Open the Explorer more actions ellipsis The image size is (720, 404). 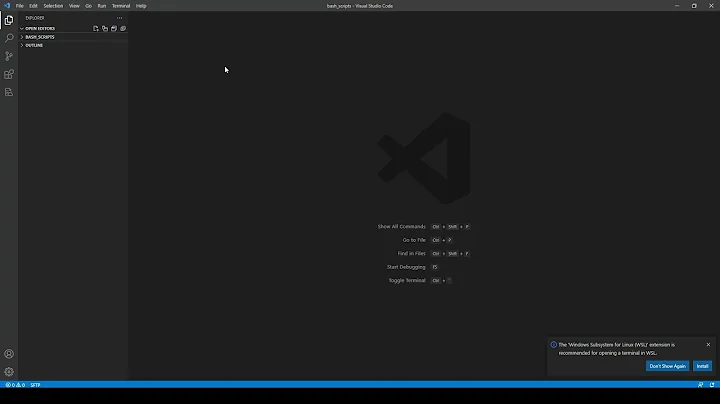[120, 18]
